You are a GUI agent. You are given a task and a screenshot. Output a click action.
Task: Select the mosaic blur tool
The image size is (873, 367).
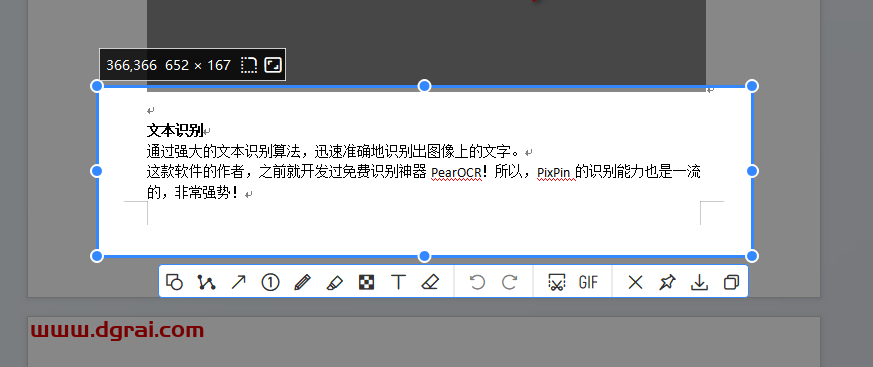(366, 282)
